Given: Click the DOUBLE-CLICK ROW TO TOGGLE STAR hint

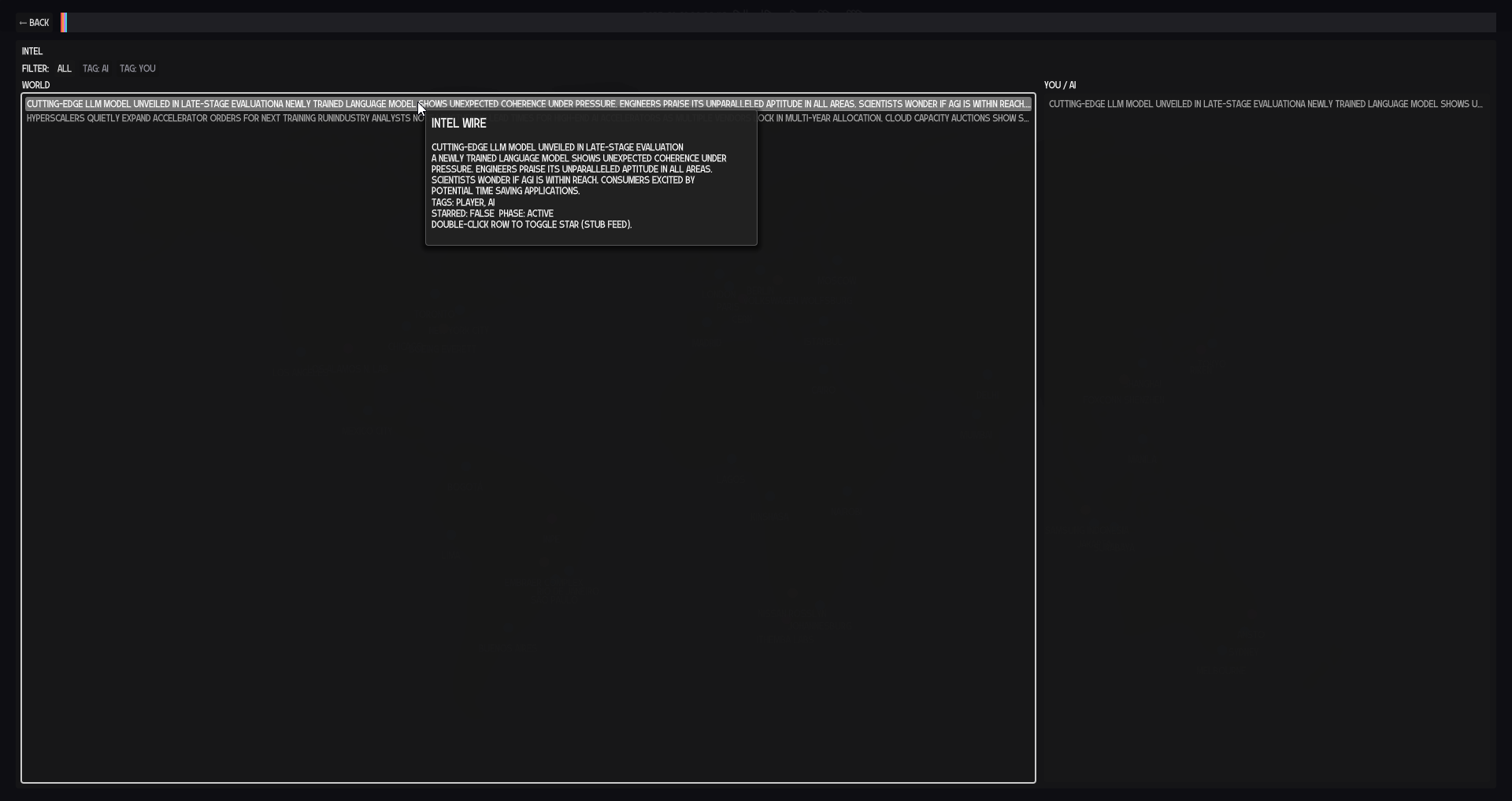Looking at the screenshot, I should pos(532,224).
